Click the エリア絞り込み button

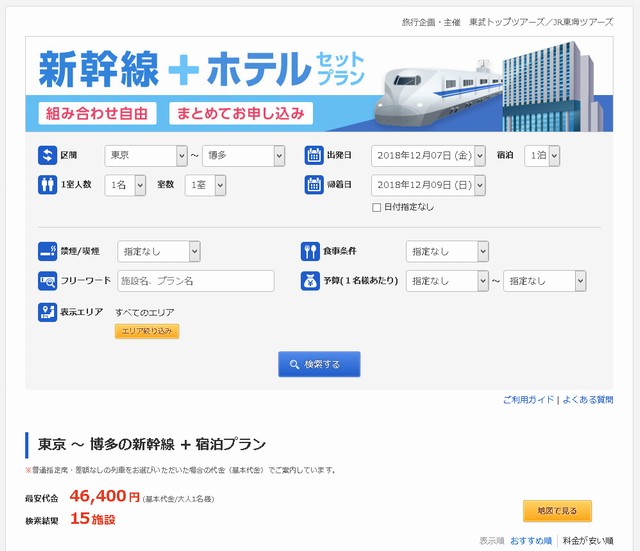pos(147,331)
